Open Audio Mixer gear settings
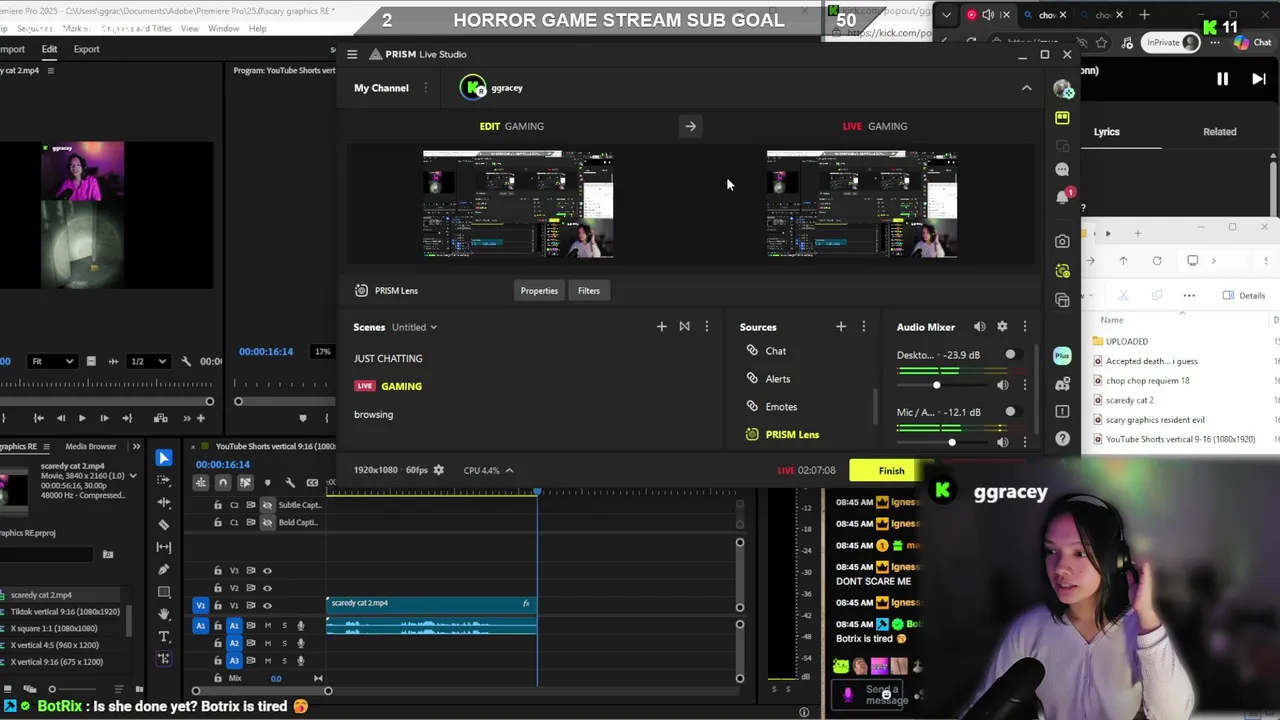This screenshot has height=720, width=1280. point(1002,327)
